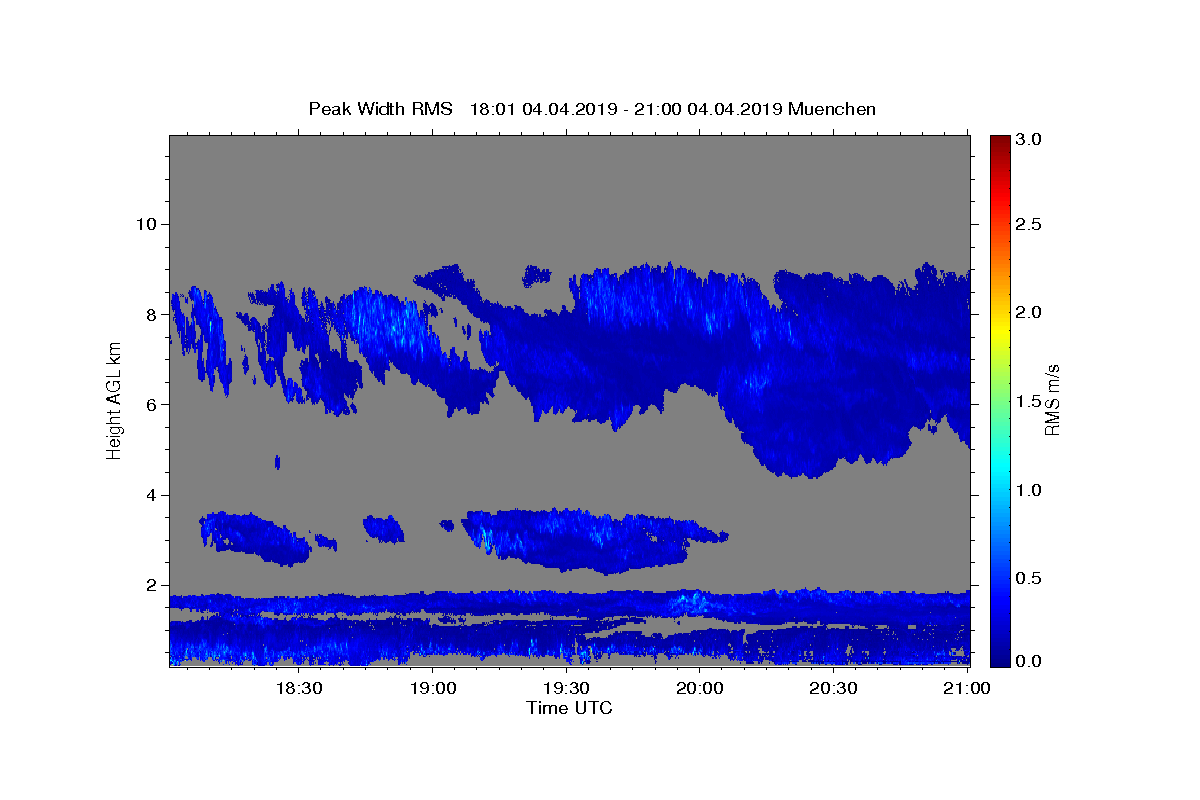Screen dimensions: 1200x800
Task: Click the 21:00 time tick label
Action: 967,689
